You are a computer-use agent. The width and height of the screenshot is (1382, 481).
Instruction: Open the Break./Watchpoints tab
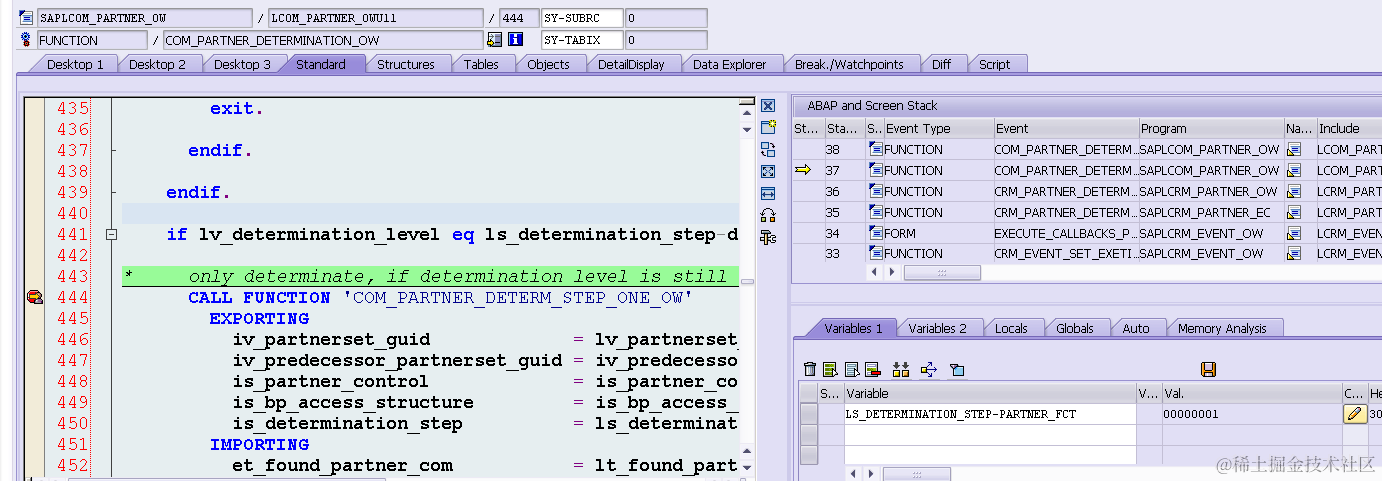point(849,64)
